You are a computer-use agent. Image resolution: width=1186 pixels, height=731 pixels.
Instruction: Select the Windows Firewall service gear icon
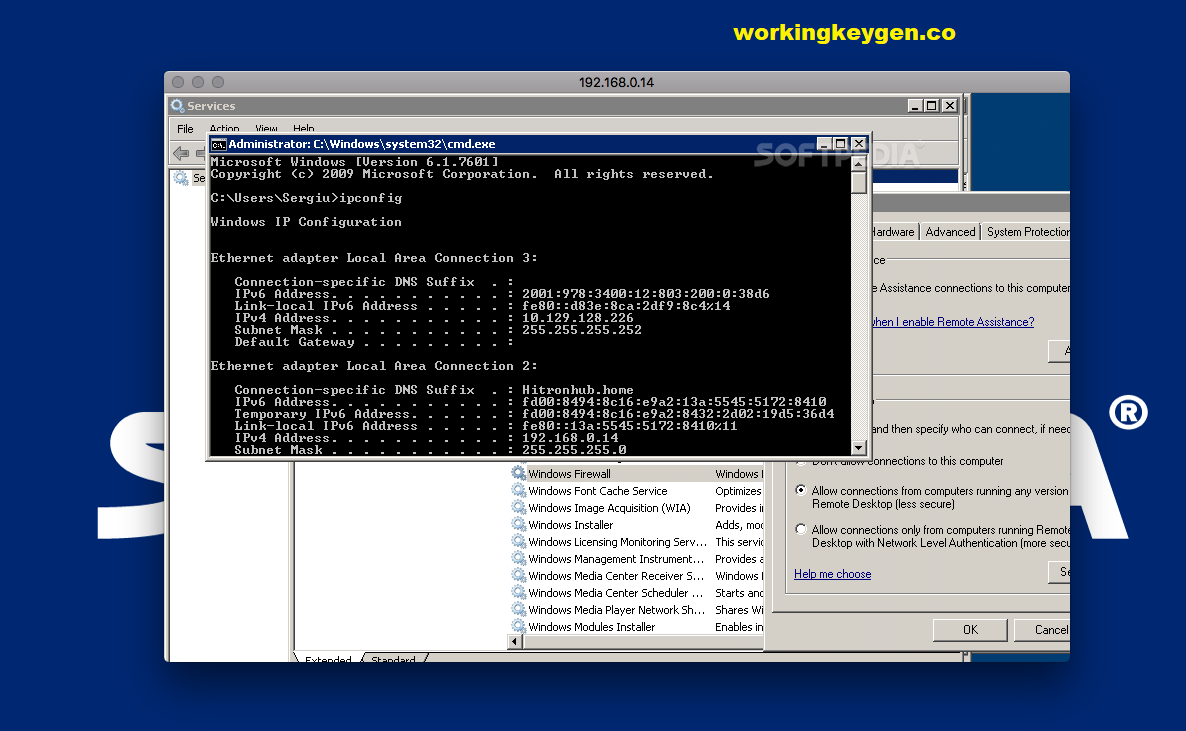point(519,473)
